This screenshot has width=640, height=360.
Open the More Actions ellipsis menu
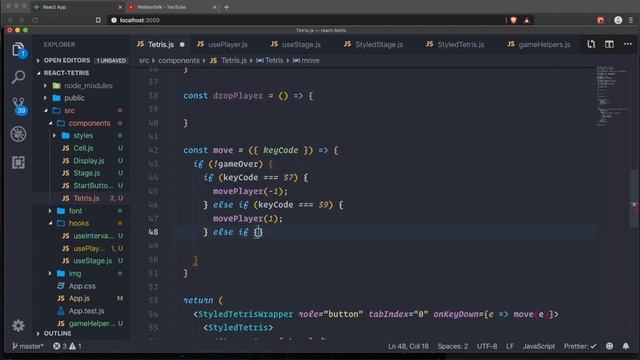tap(627, 44)
